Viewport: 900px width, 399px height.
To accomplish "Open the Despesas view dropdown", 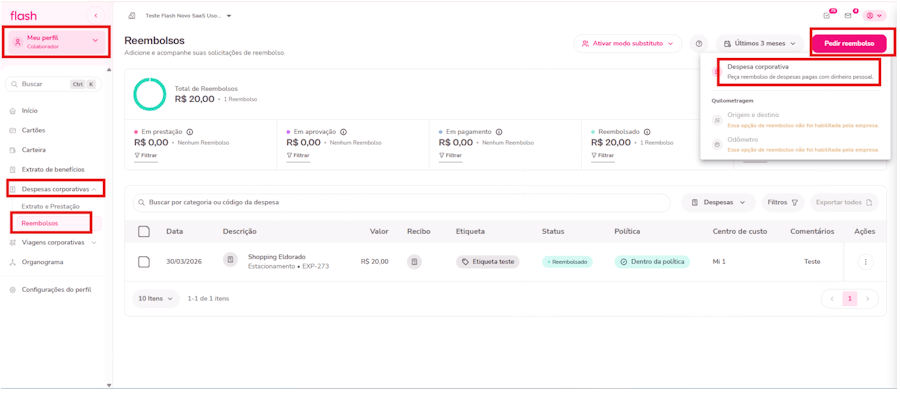I will (718, 203).
